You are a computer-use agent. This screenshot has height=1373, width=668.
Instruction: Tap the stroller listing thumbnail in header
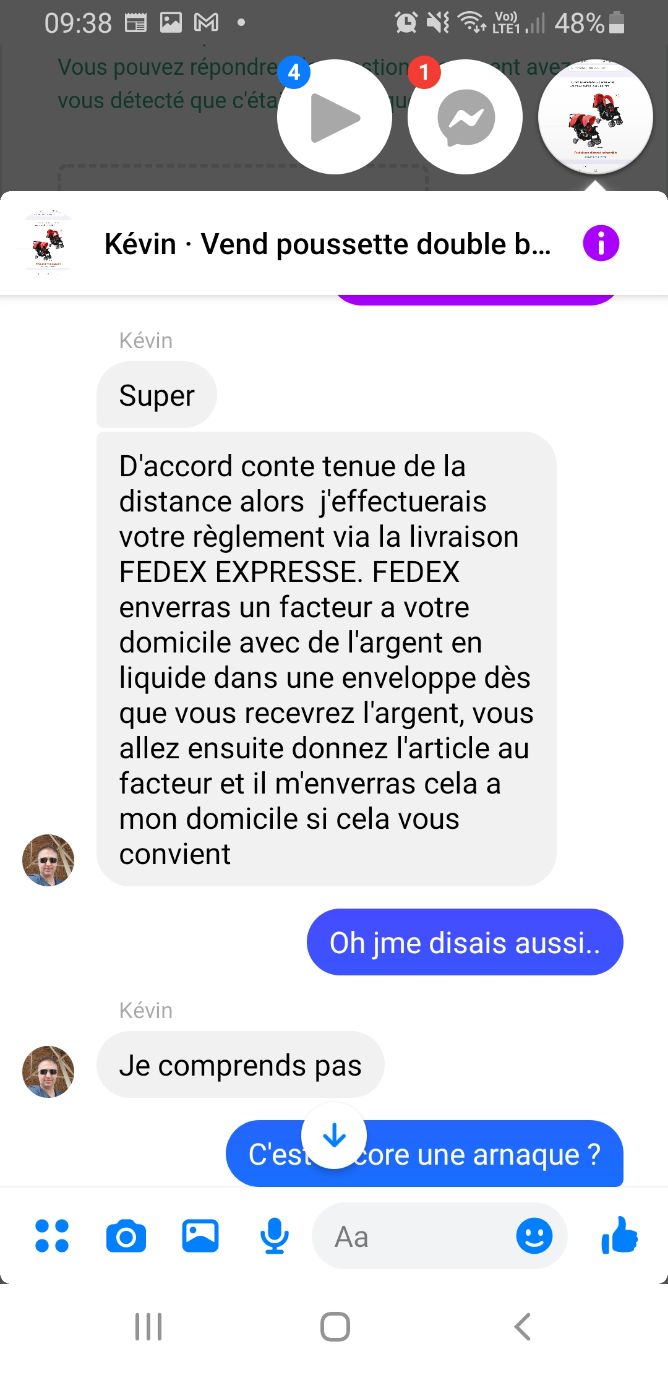tap(48, 242)
